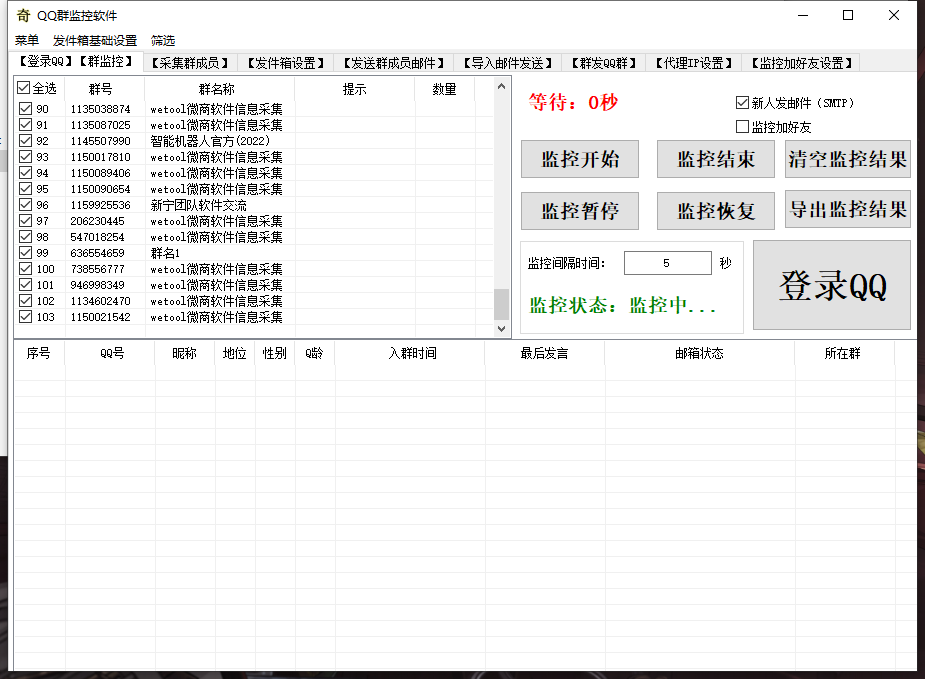Open 发件箱基础设置 menu
Viewport: 925px width, 679px height.
click(95, 40)
